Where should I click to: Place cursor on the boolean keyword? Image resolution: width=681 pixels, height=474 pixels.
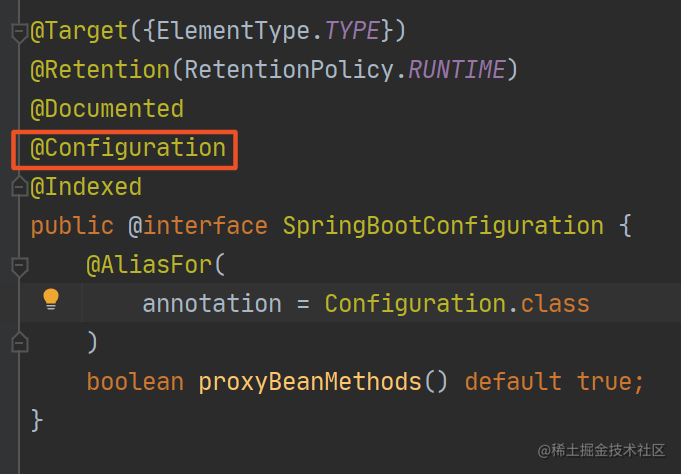[x=135, y=381]
